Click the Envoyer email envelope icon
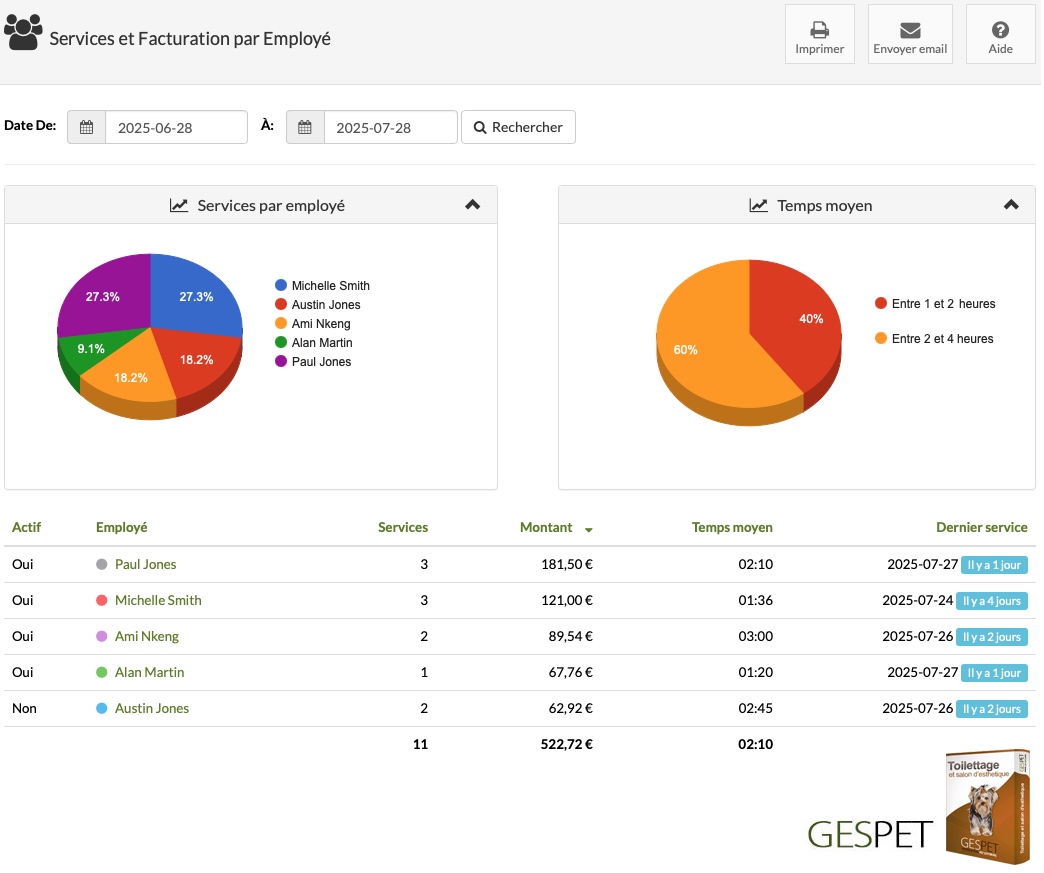Viewport: 1044px width, 873px height. pyautogui.click(x=912, y=30)
